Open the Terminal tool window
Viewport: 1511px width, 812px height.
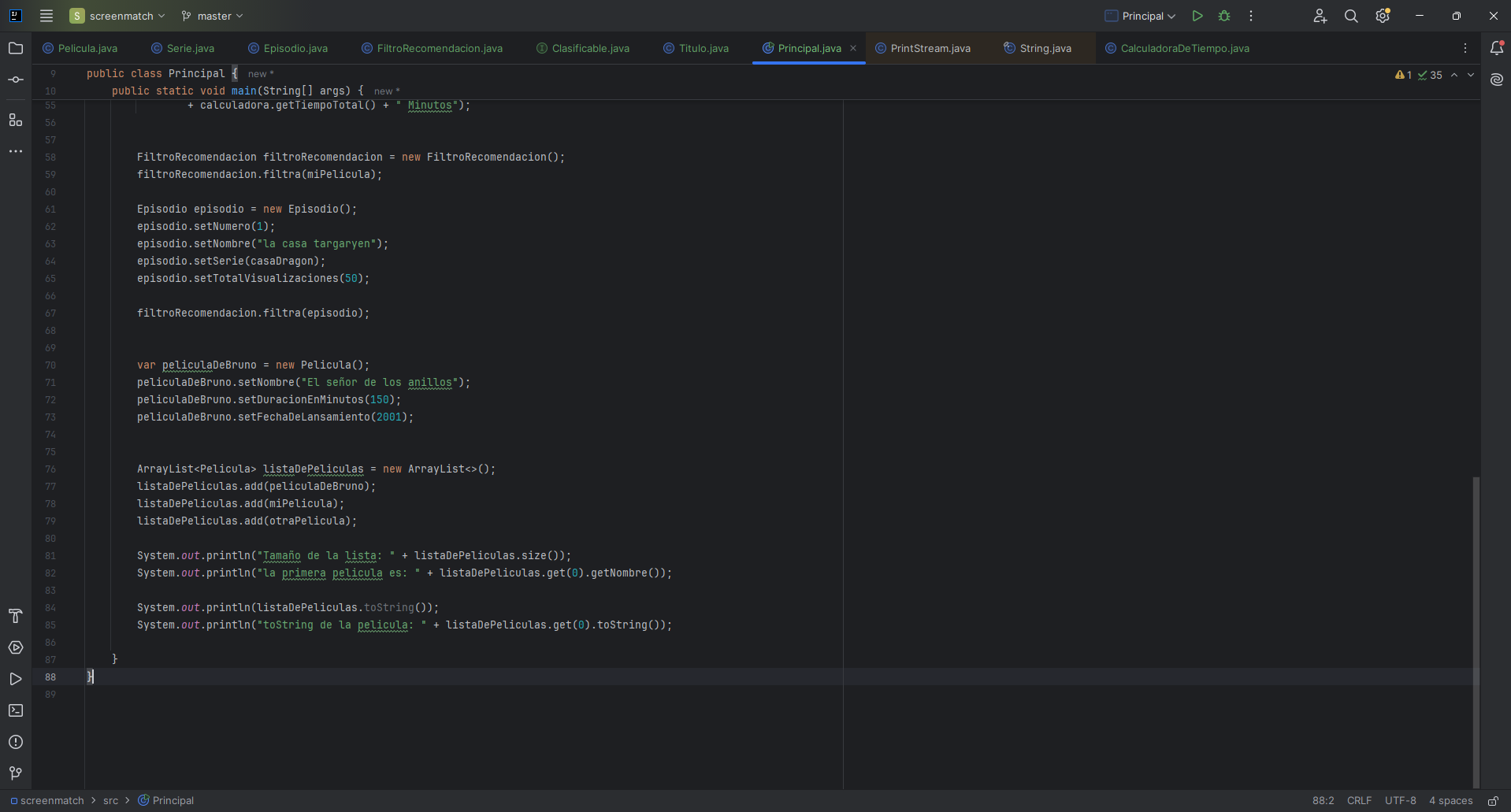coord(16,710)
